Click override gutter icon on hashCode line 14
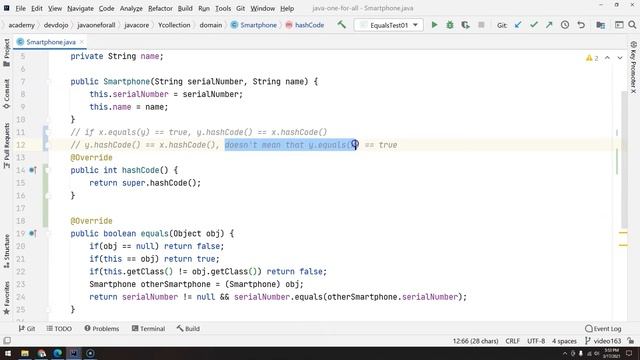This screenshot has width=640, height=360. 33,170
